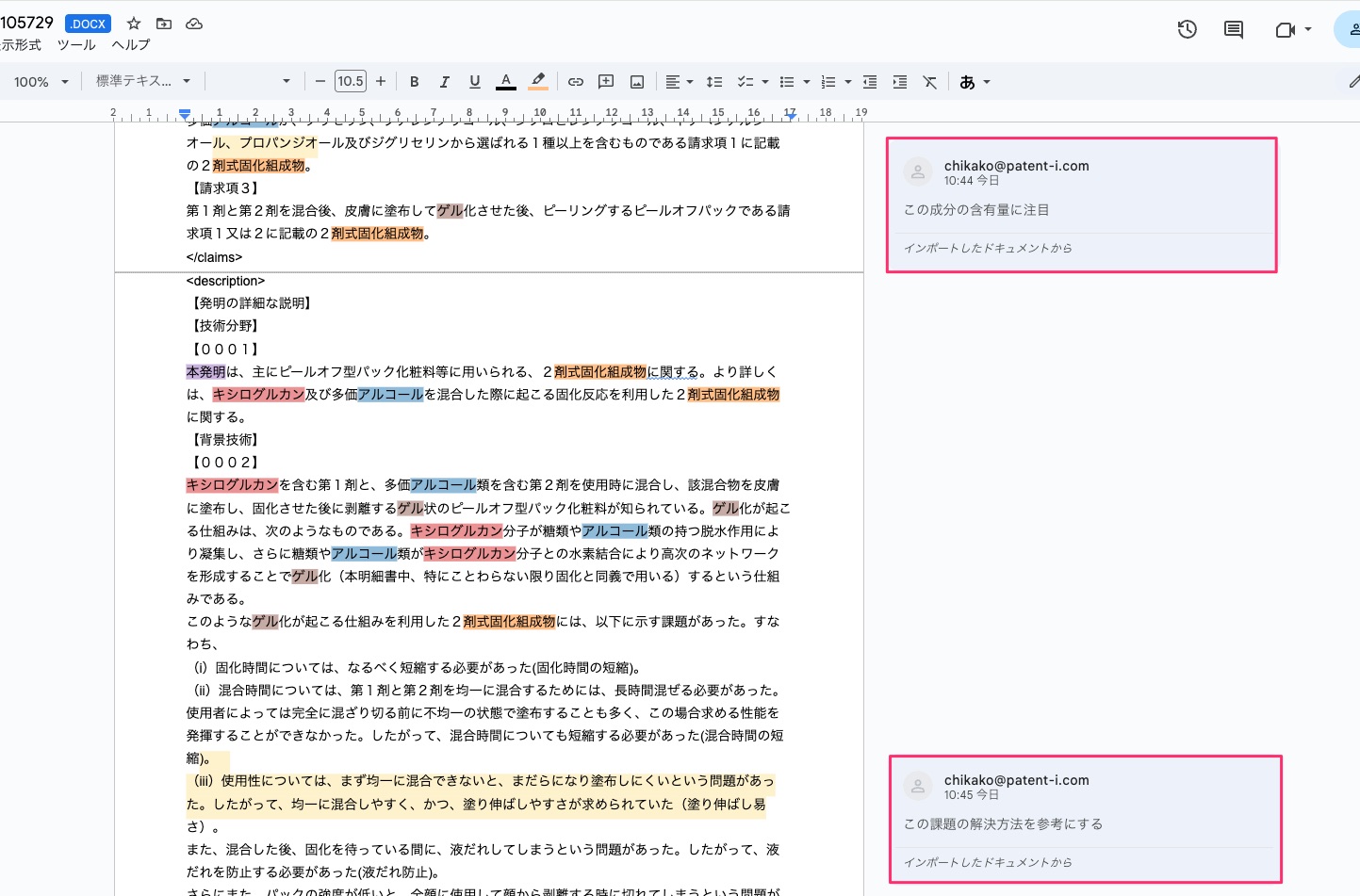This screenshot has width=1360, height=896.
Task: Open line and paragraph spacing
Action: 714,82
